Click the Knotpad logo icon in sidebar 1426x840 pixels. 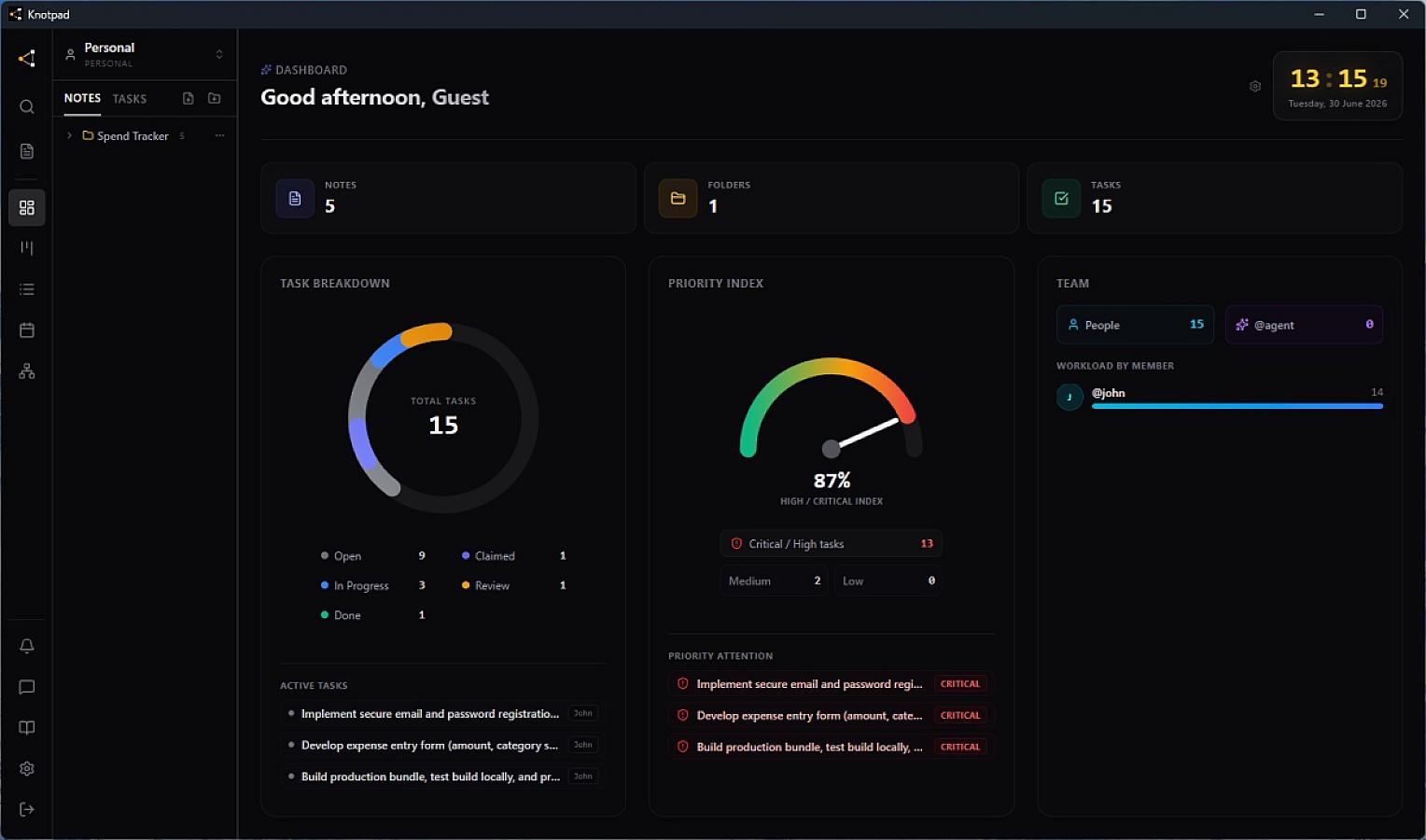tap(26, 58)
